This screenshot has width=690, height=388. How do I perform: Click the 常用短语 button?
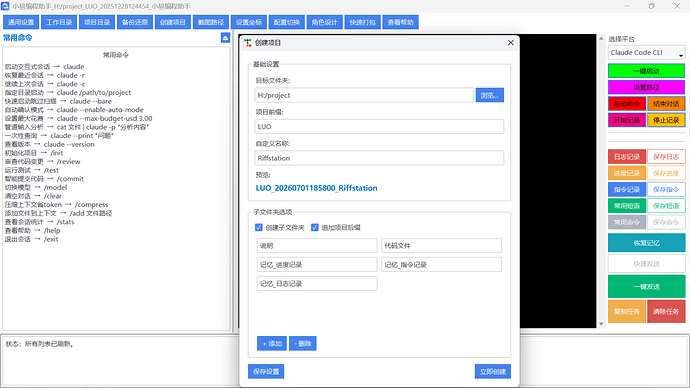click(x=627, y=205)
